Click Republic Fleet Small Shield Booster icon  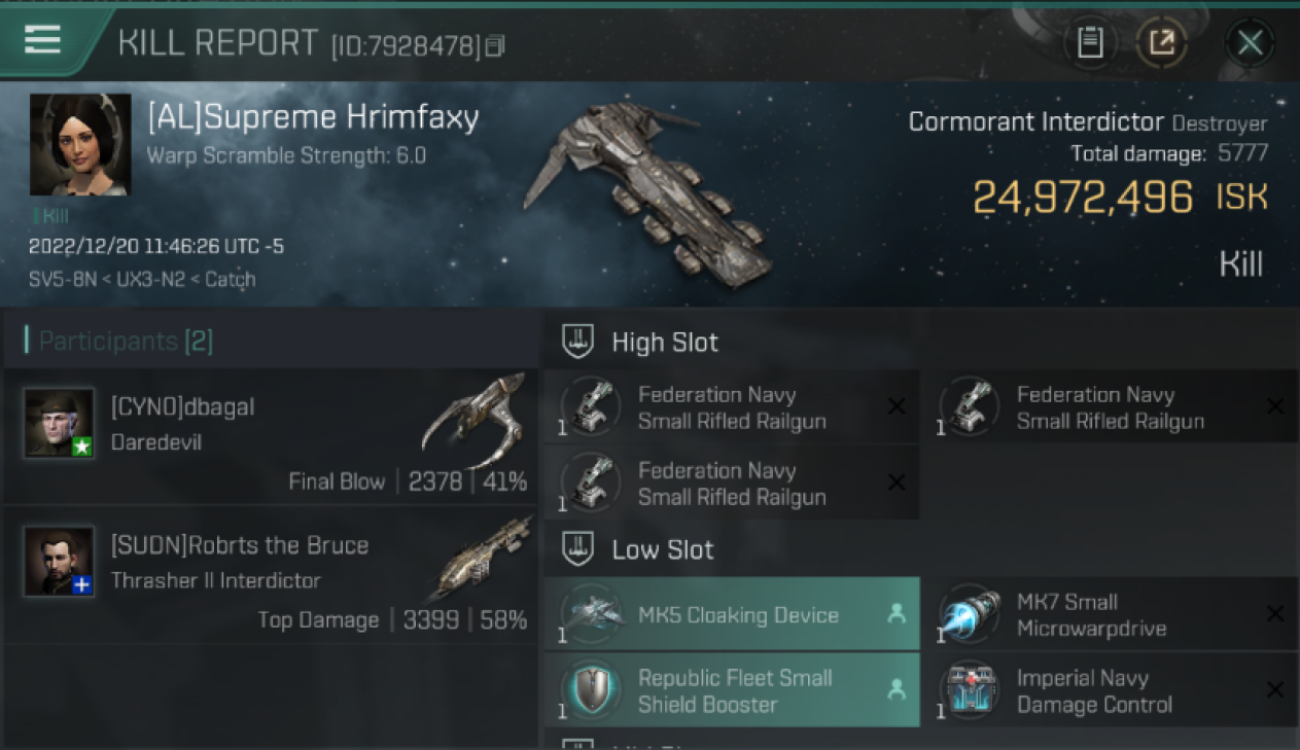pos(591,690)
